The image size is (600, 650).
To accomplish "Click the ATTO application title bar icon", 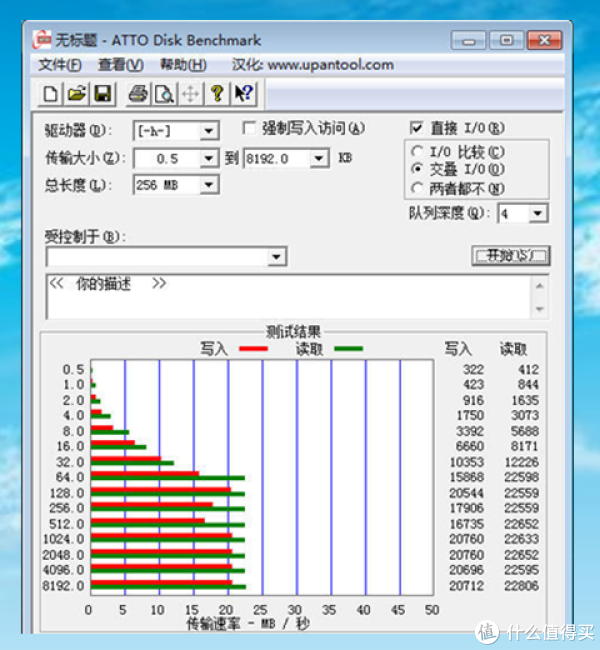I will point(42,40).
